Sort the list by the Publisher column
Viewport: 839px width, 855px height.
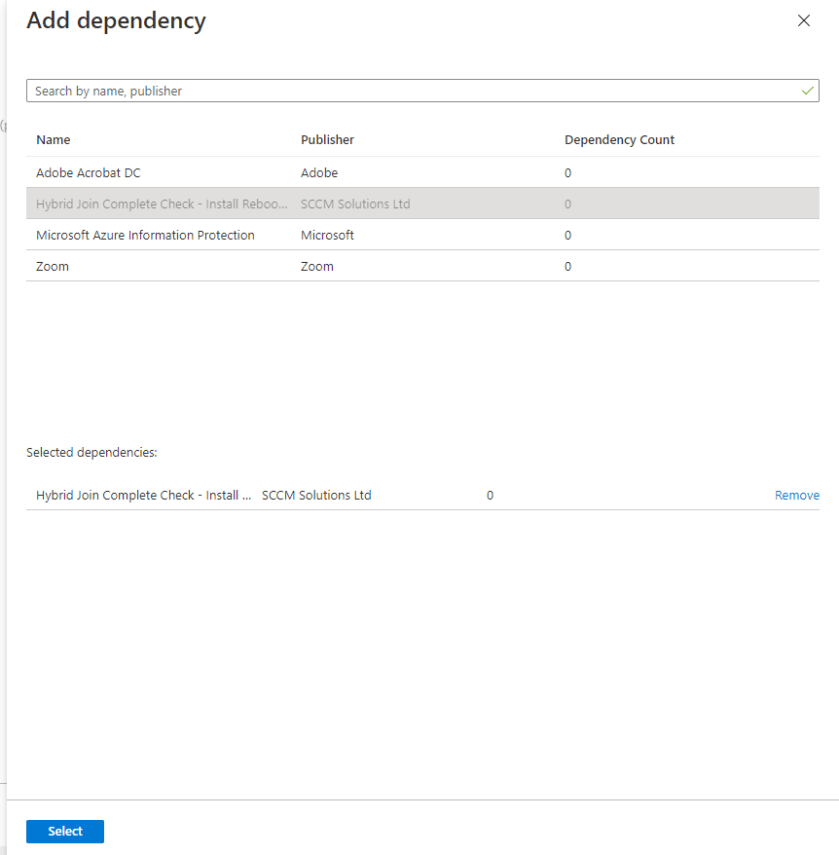click(328, 139)
